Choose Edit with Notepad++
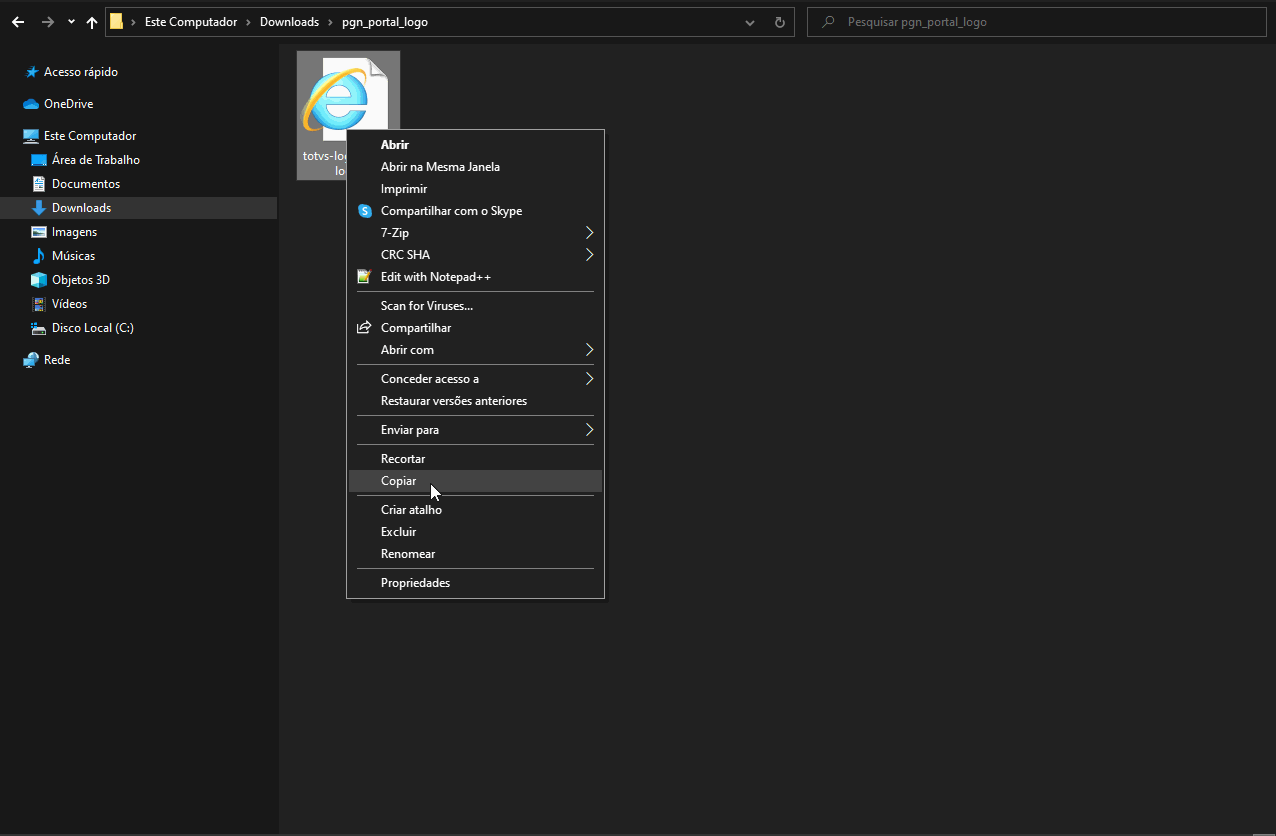Image resolution: width=1276 pixels, height=836 pixels. [x=436, y=277]
